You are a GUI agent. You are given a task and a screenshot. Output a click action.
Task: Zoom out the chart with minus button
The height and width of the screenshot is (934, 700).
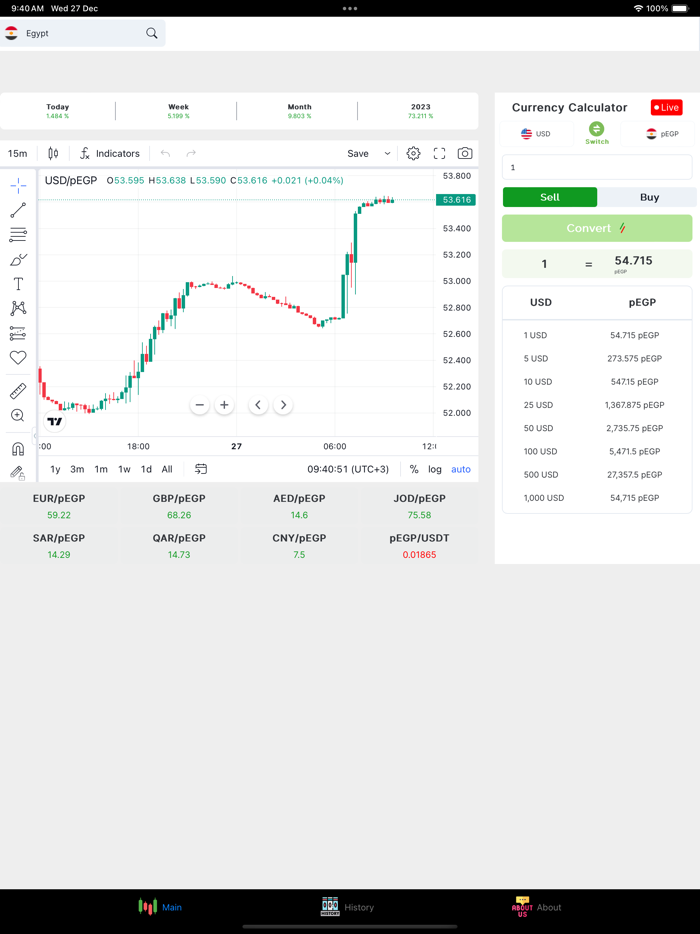[200, 405]
